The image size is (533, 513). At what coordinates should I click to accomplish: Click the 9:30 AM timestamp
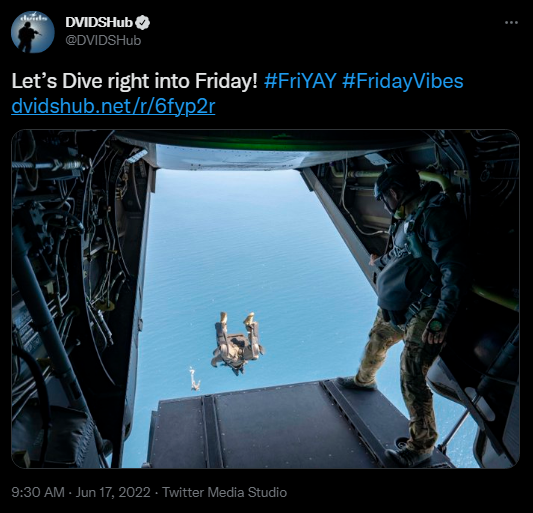(x=38, y=492)
